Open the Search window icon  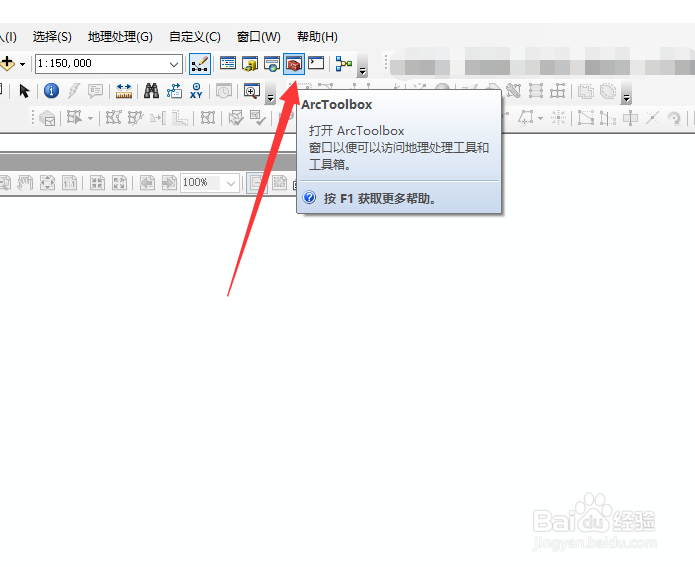(x=272, y=64)
